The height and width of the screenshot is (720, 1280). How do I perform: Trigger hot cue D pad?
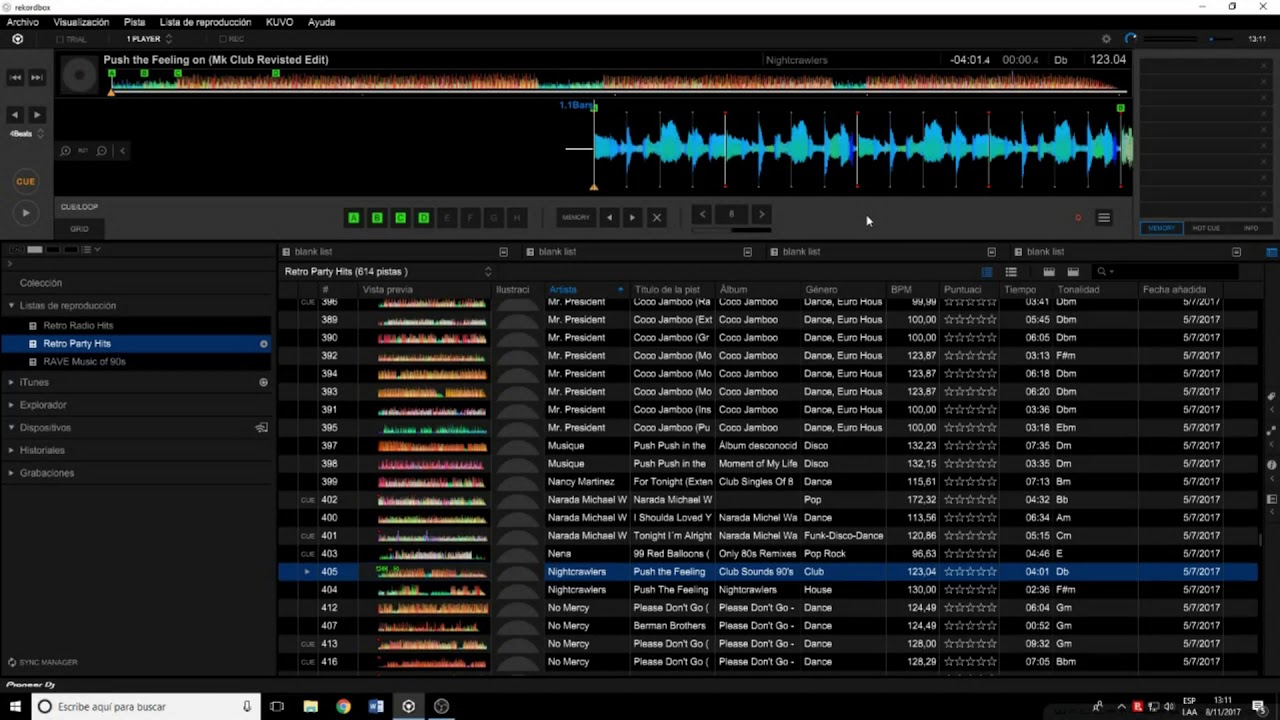point(423,217)
